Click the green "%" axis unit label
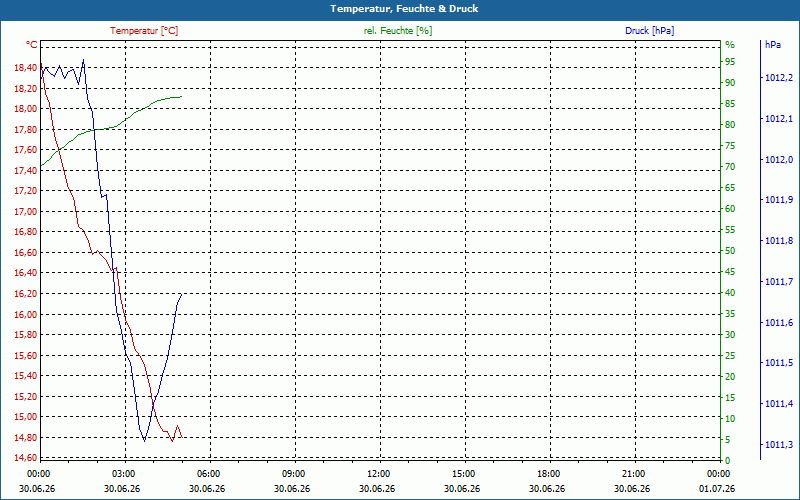This screenshot has height=500, width=800. (x=730, y=45)
